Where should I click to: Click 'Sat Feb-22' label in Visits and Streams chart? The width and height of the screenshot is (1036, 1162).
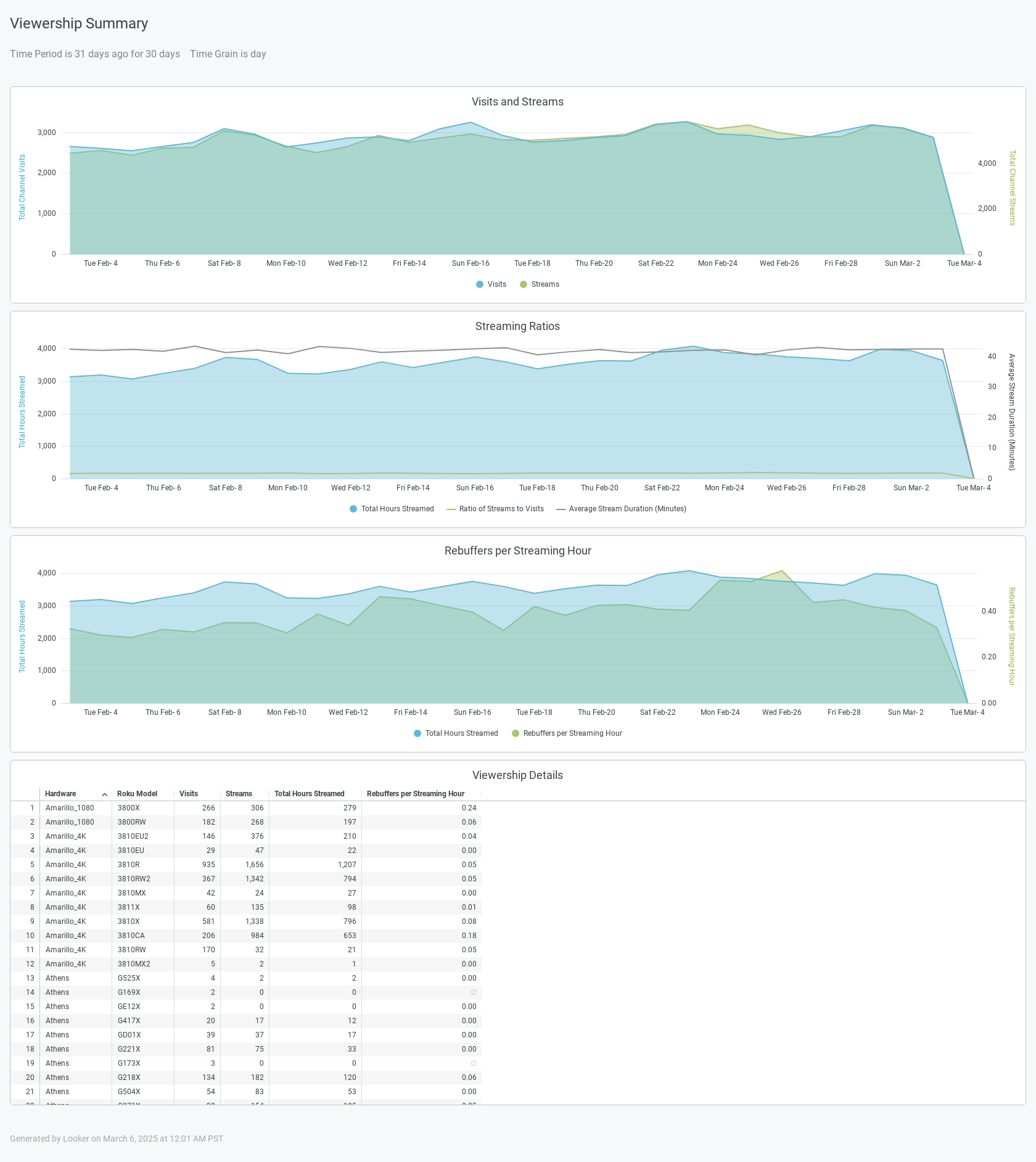point(656,263)
